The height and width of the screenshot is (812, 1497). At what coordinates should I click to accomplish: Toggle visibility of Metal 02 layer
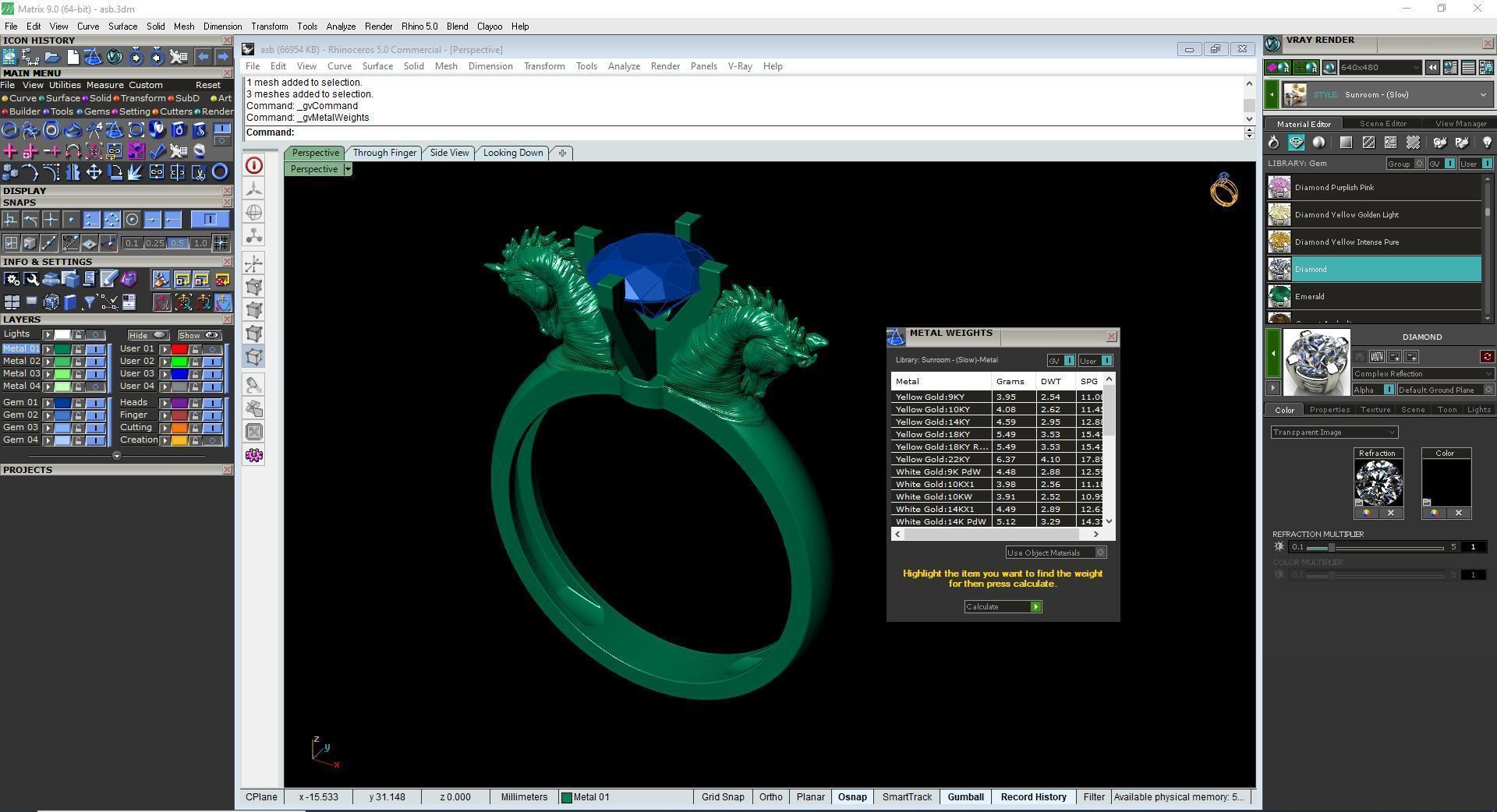coord(96,362)
